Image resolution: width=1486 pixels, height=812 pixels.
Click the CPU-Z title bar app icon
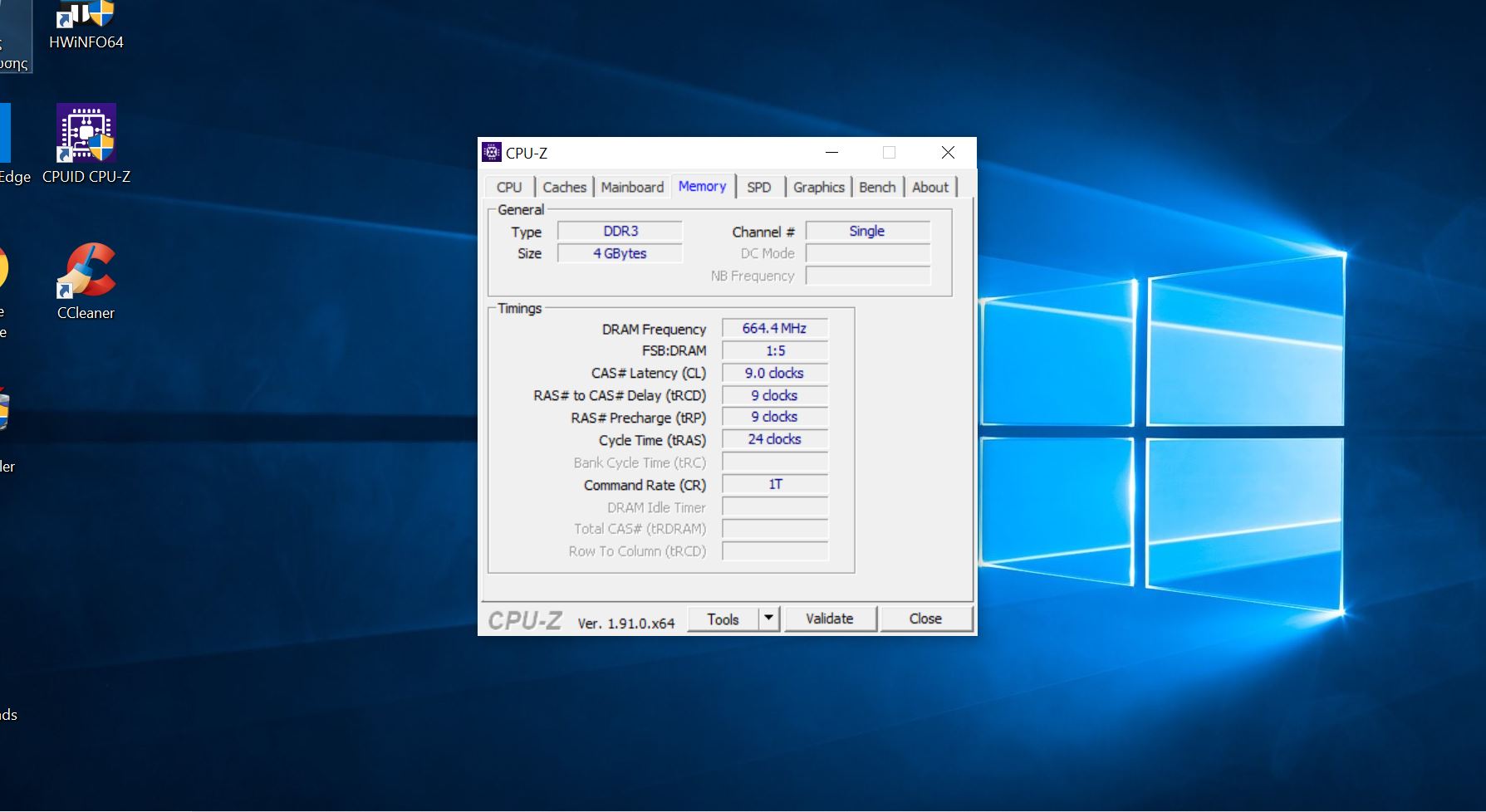[x=492, y=152]
